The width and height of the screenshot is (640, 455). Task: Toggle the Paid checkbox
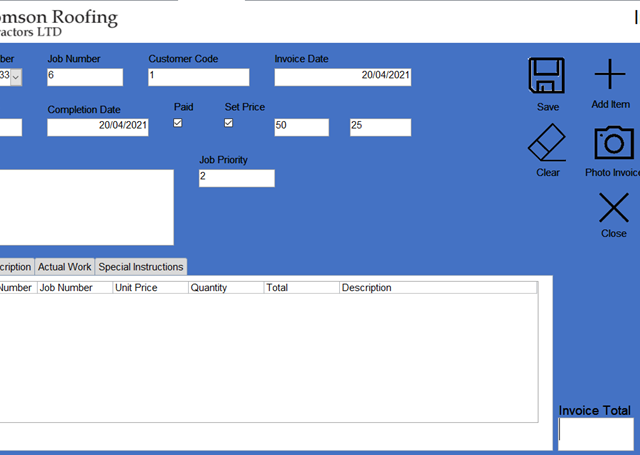click(x=178, y=123)
